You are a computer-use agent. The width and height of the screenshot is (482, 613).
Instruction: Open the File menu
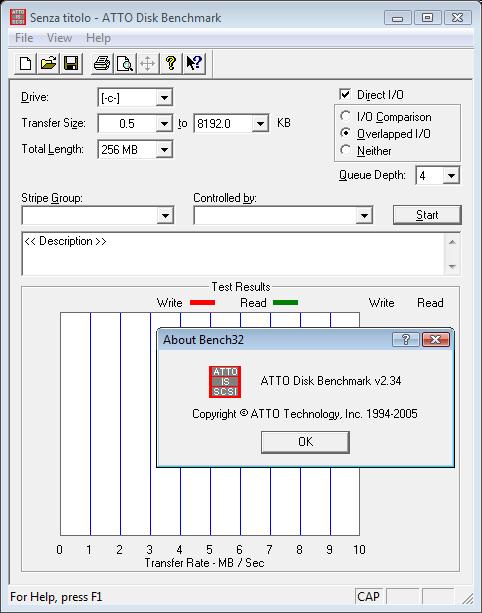[x=24, y=38]
